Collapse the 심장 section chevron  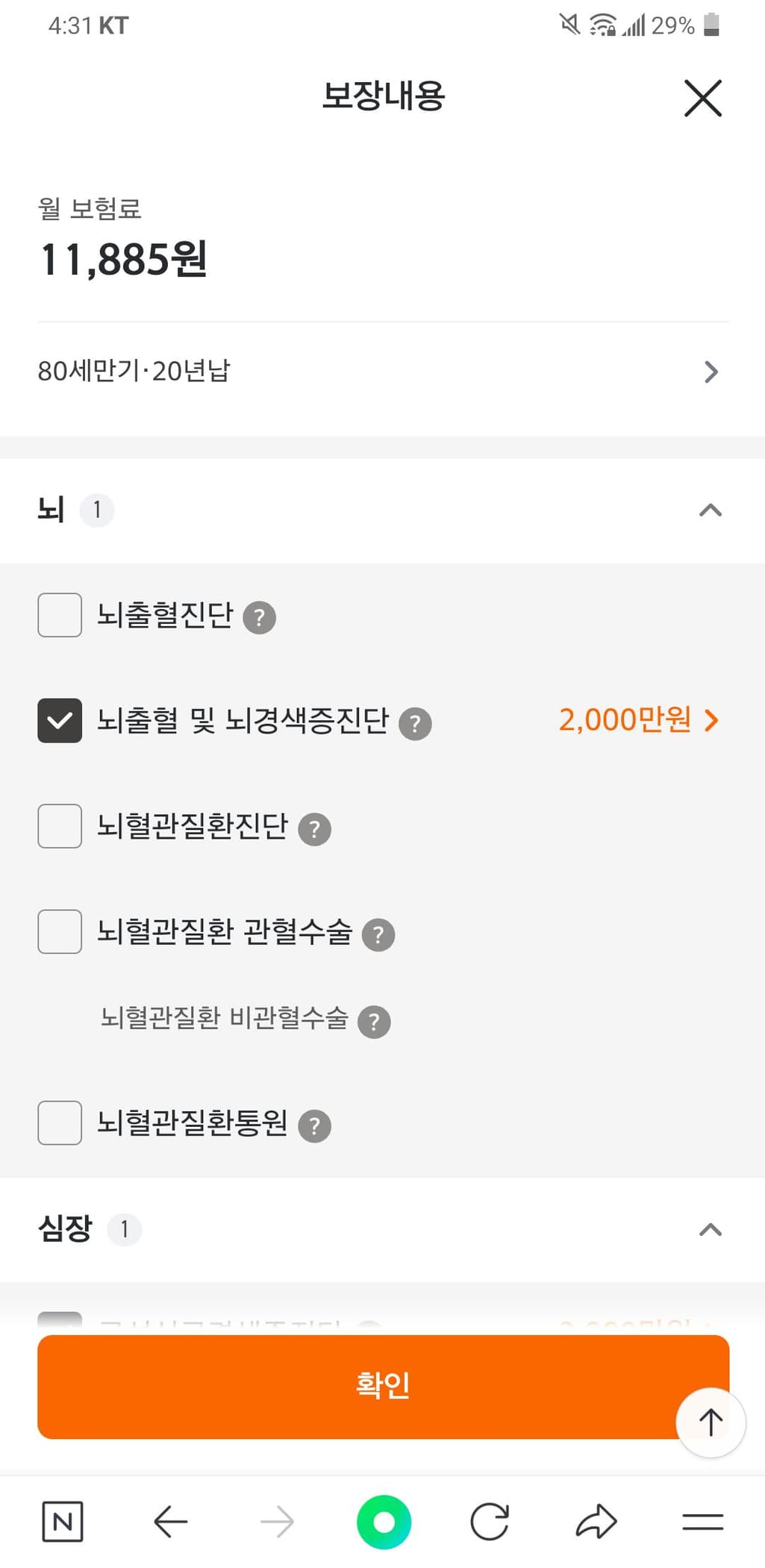(x=710, y=1229)
